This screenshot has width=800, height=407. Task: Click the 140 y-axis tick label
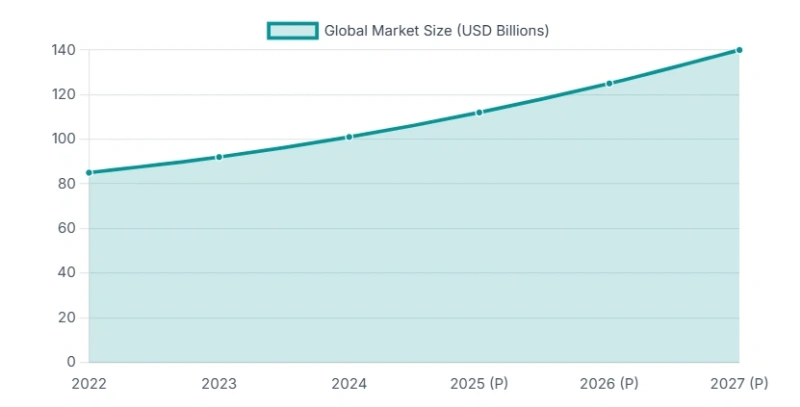point(64,50)
